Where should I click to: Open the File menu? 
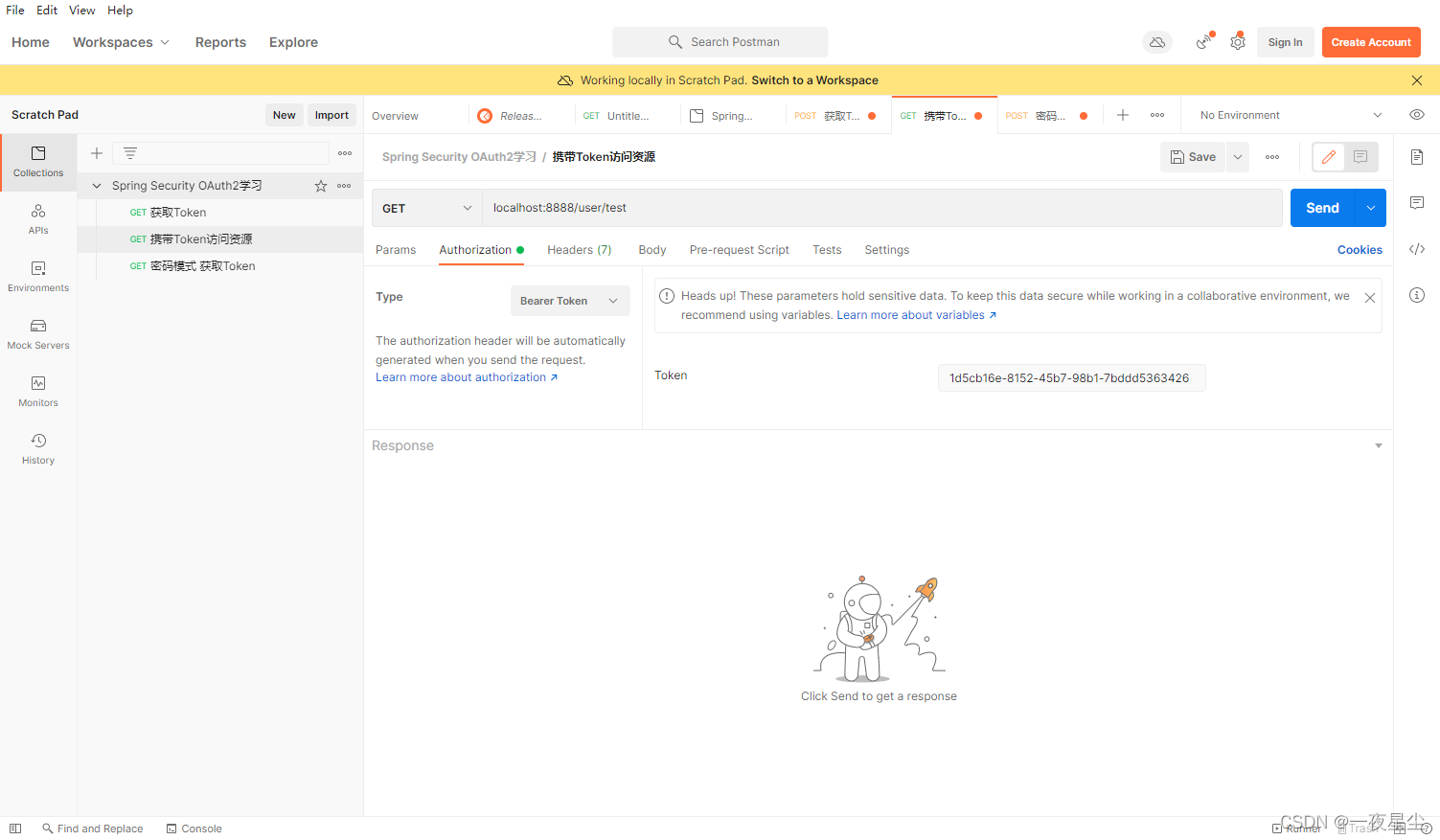click(15, 11)
